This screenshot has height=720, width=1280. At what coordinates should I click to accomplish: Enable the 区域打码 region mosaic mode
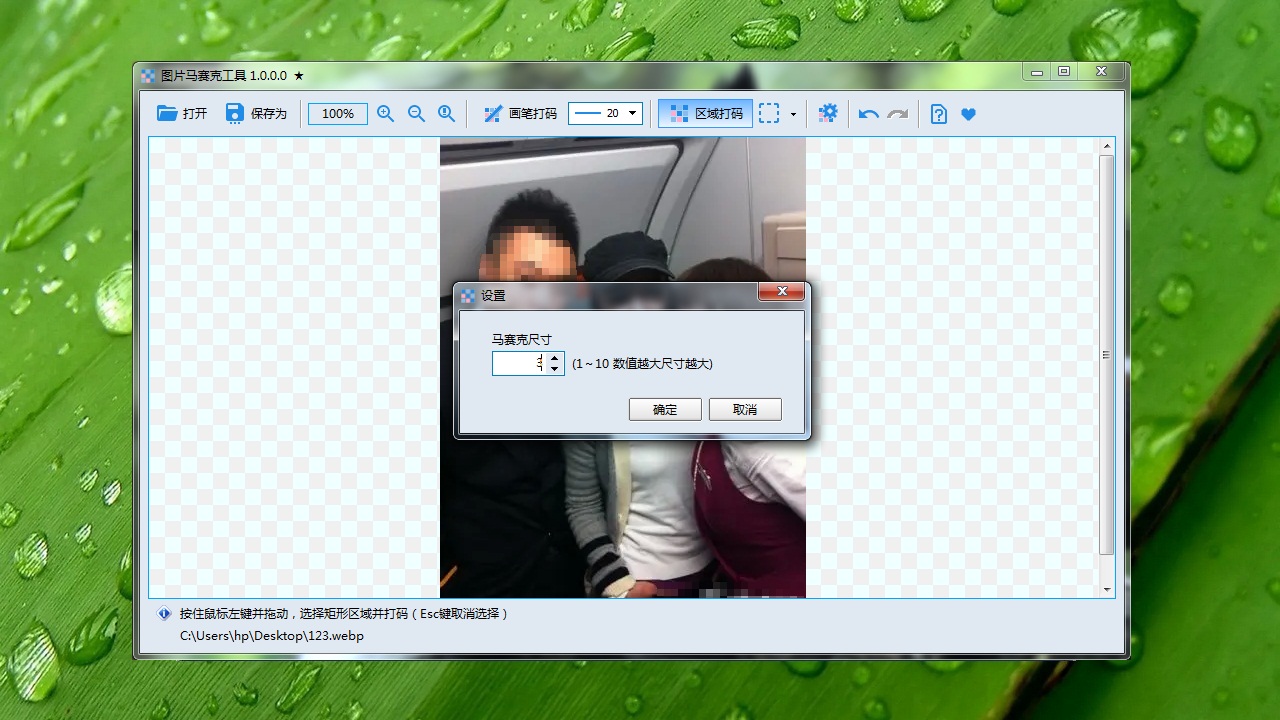pos(705,113)
